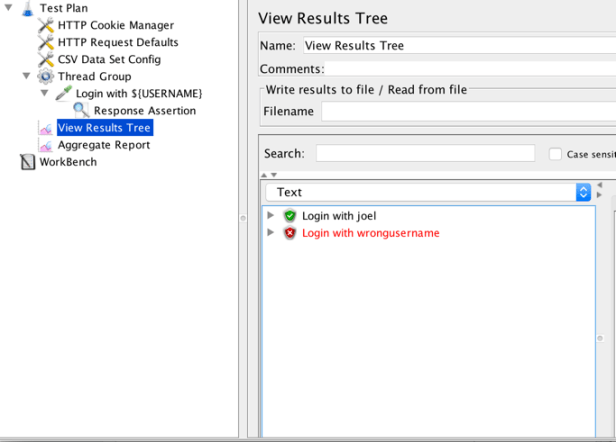The image size is (616, 442).
Task: Click the main vertical divider handle
Action: pyautogui.click(x=243, y=218)
